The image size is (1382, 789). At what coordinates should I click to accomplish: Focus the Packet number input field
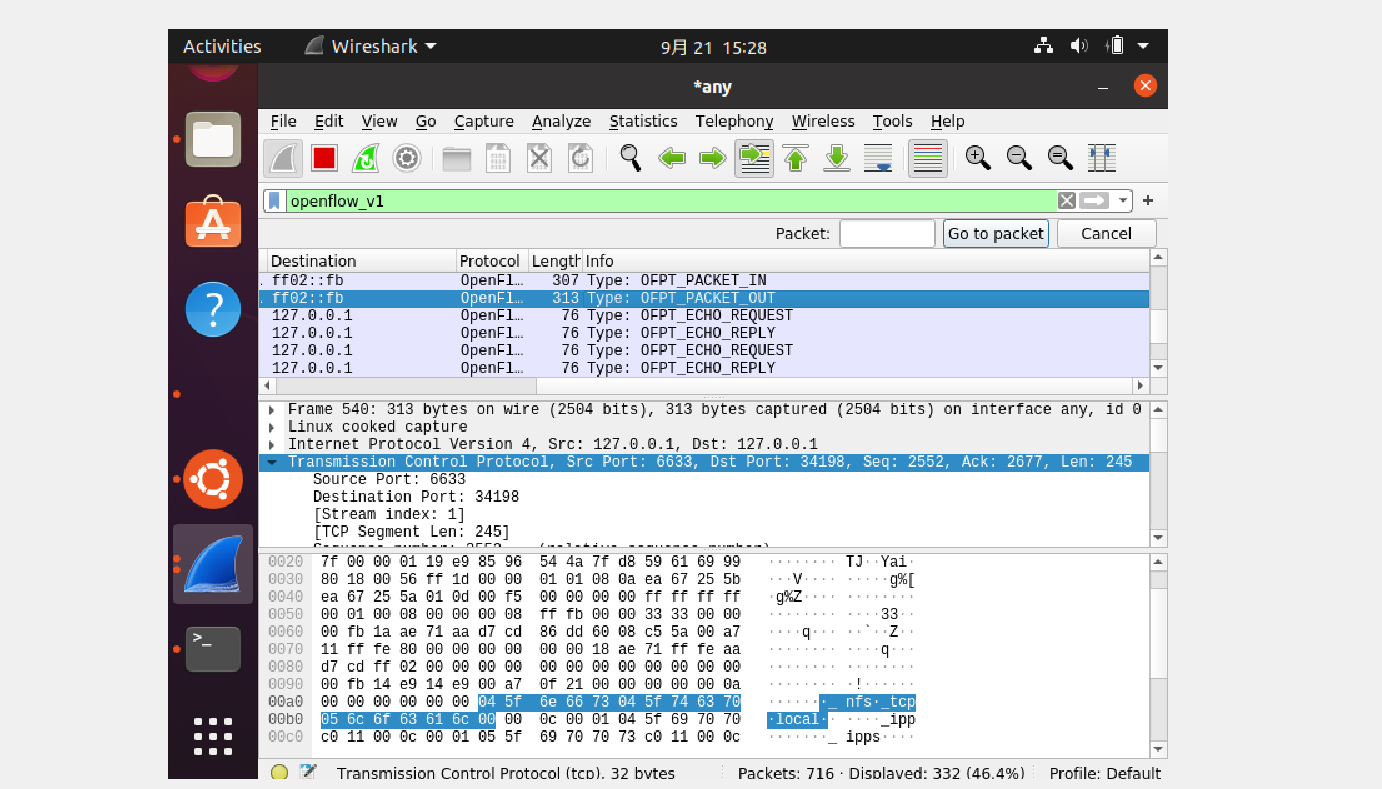click(x=887, y=234)
